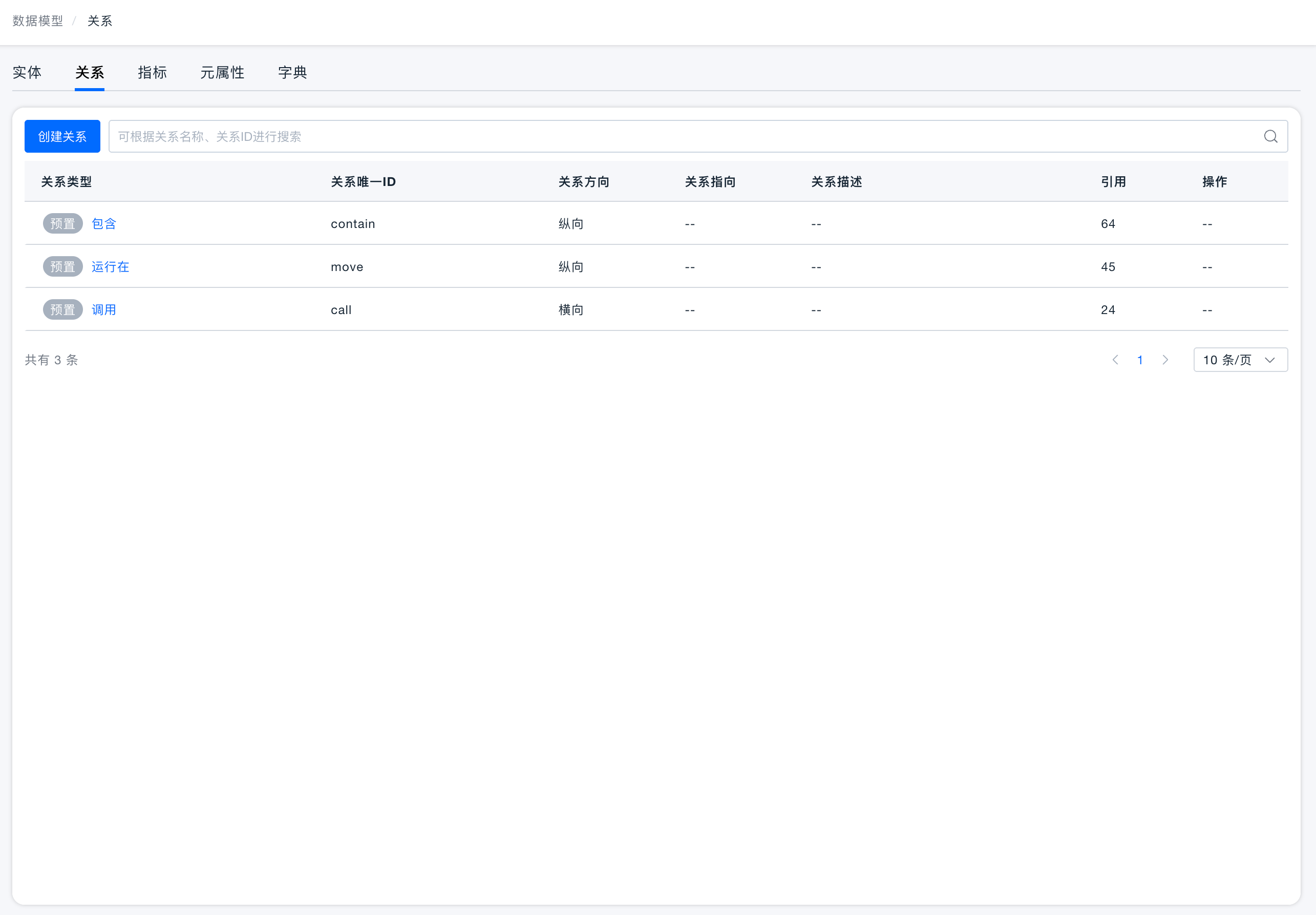The image size is (1316, 915).
Task: Click the 关系唯一ID column header
Action: click(x=363, y=182)
